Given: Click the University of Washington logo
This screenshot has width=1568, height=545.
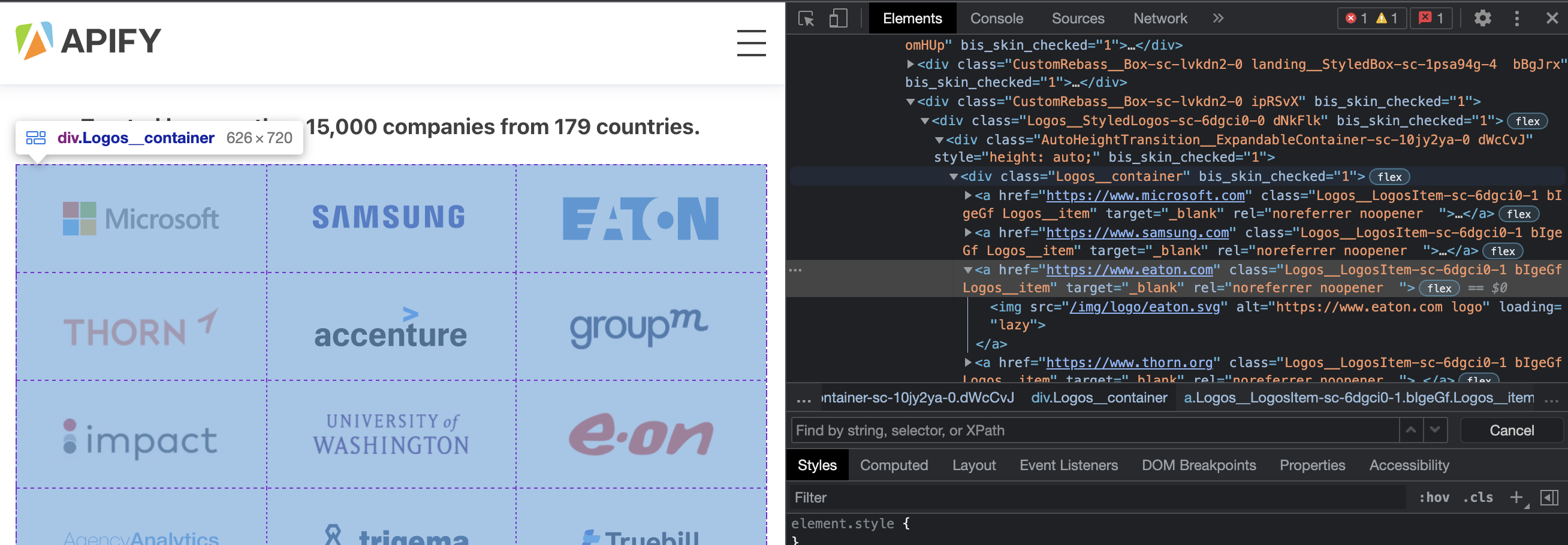Looking at the screenshot, I should pyautogui.click(x=391, y=434).
